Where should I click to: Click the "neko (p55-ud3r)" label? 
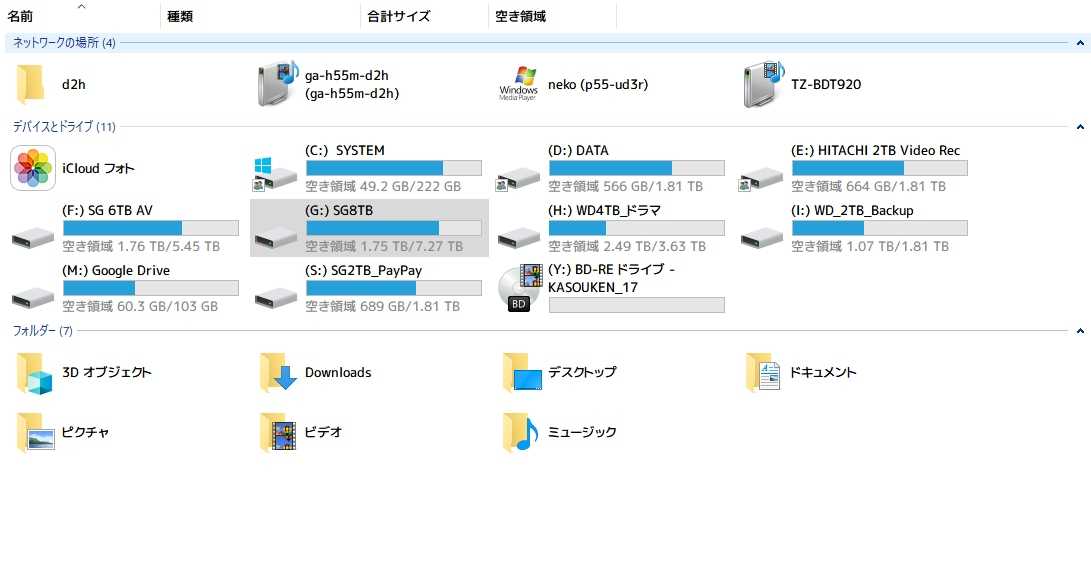pos(598,84)
